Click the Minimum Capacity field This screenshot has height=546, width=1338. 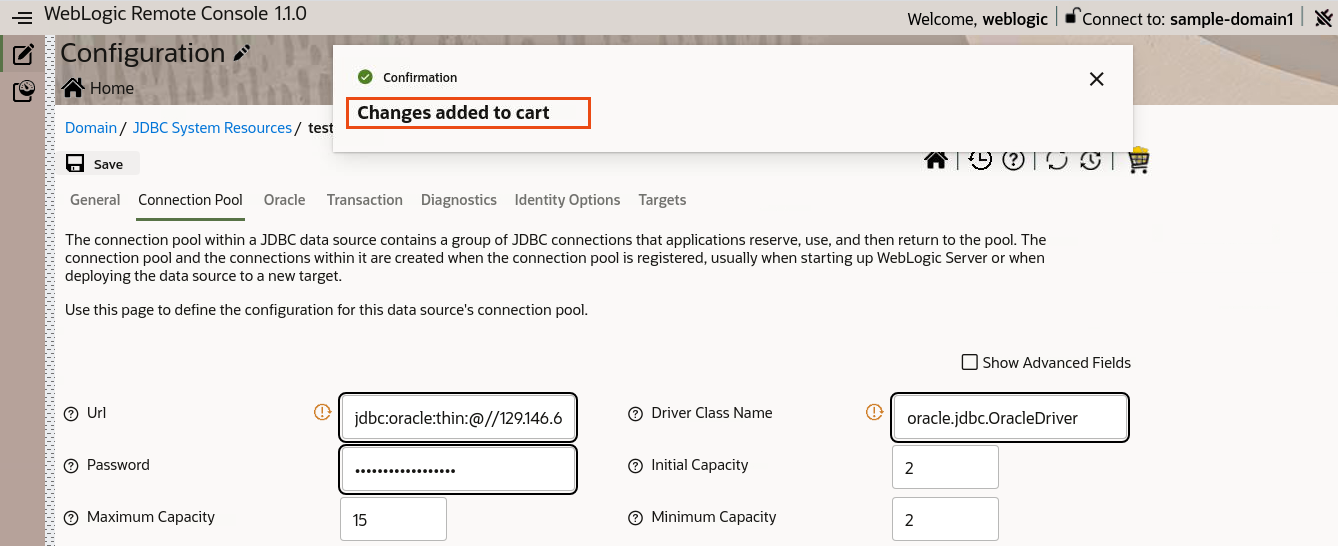point(945,520)
